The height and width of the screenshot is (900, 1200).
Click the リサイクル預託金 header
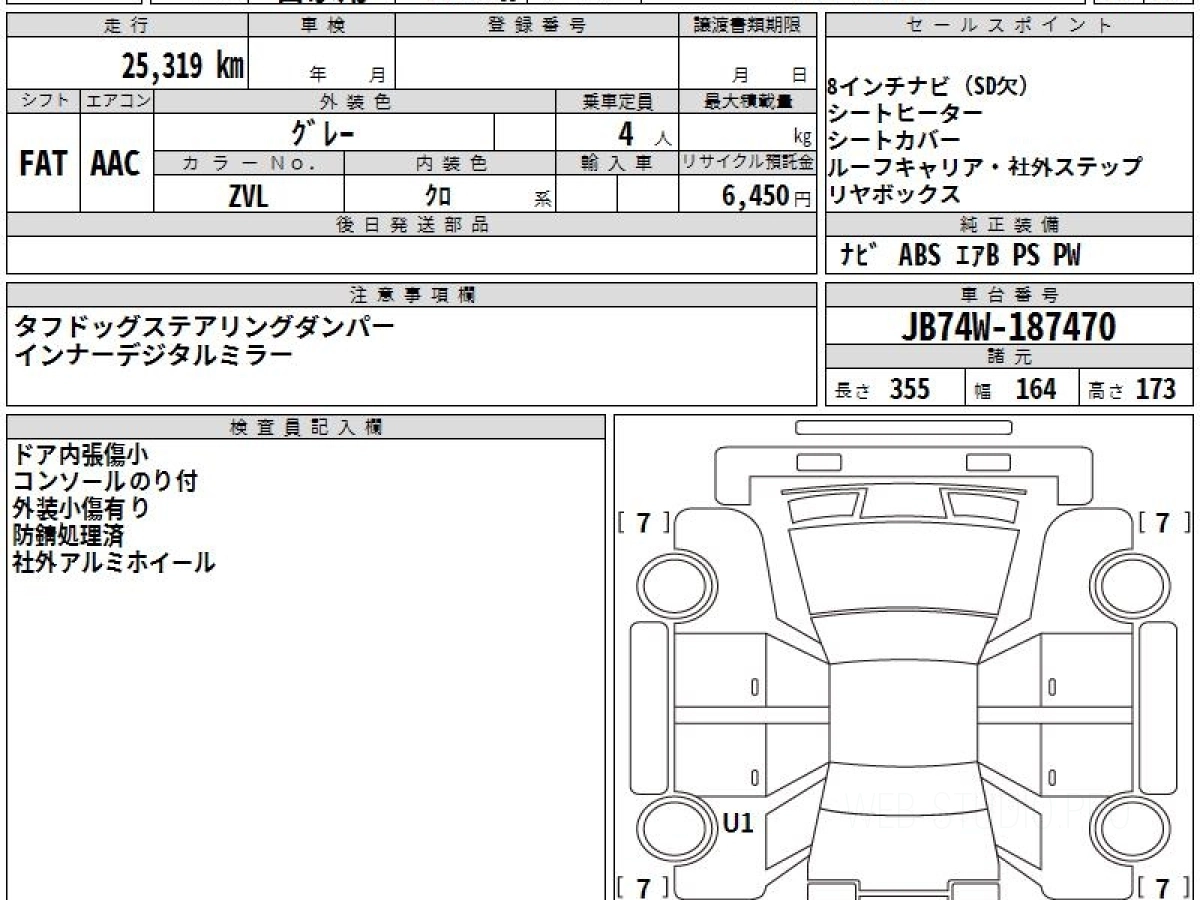click(x=747, y=163)
